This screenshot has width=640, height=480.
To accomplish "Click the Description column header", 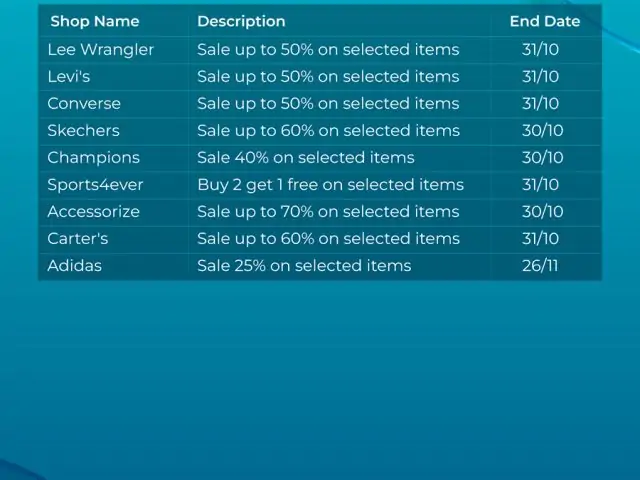I will pyautogui.click(x=241, y=21).
